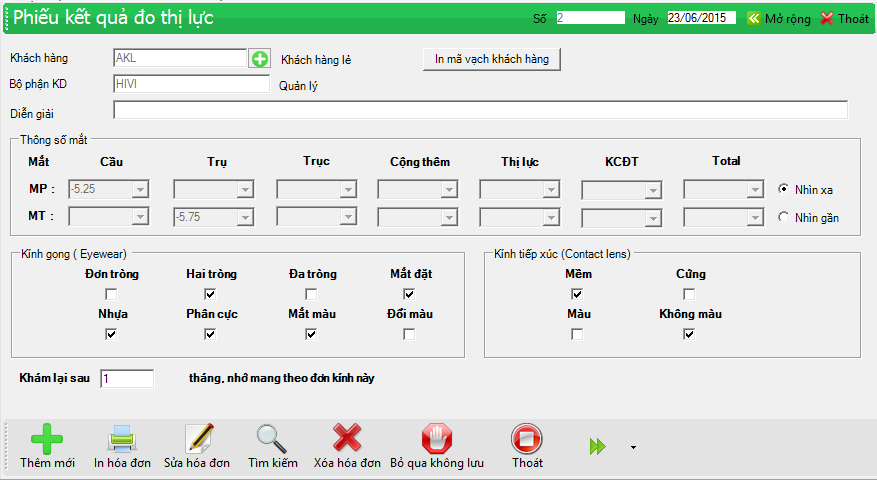This screenshot has width=877, height=480.
Task: Uncheck the Phân cực checkbox
Action: [210, 334]
